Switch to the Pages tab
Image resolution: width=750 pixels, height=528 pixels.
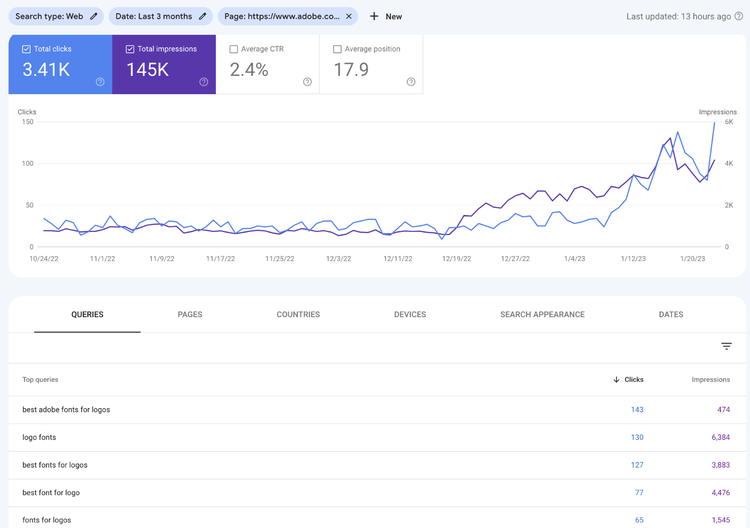point(190,314)
